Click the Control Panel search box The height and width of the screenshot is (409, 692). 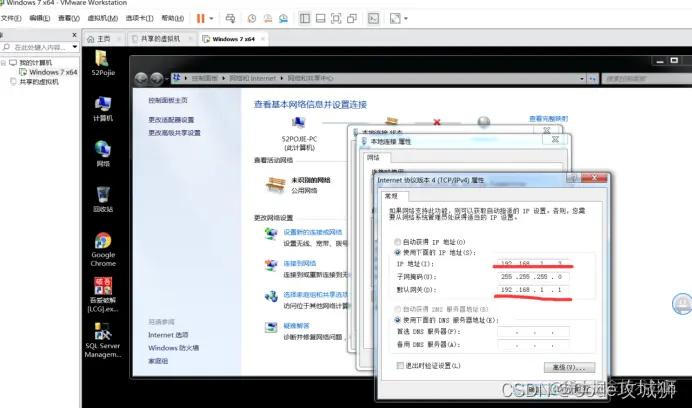pyautogui.click(x=647, y=79)
